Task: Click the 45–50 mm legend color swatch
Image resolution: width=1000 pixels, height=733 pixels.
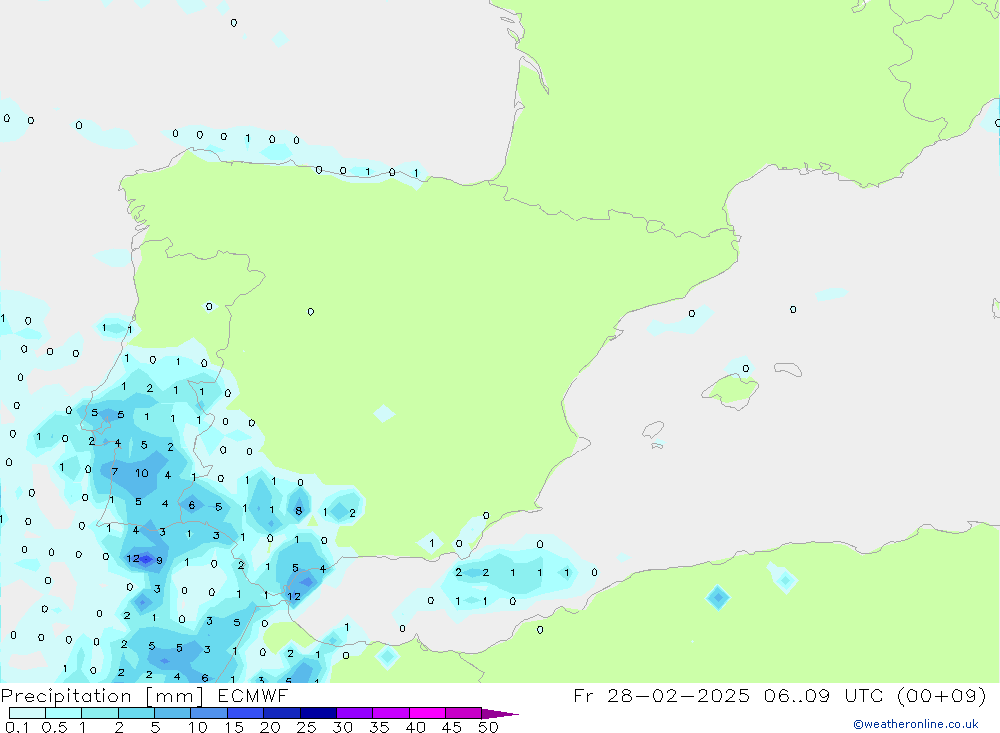Action: (463, 713)
